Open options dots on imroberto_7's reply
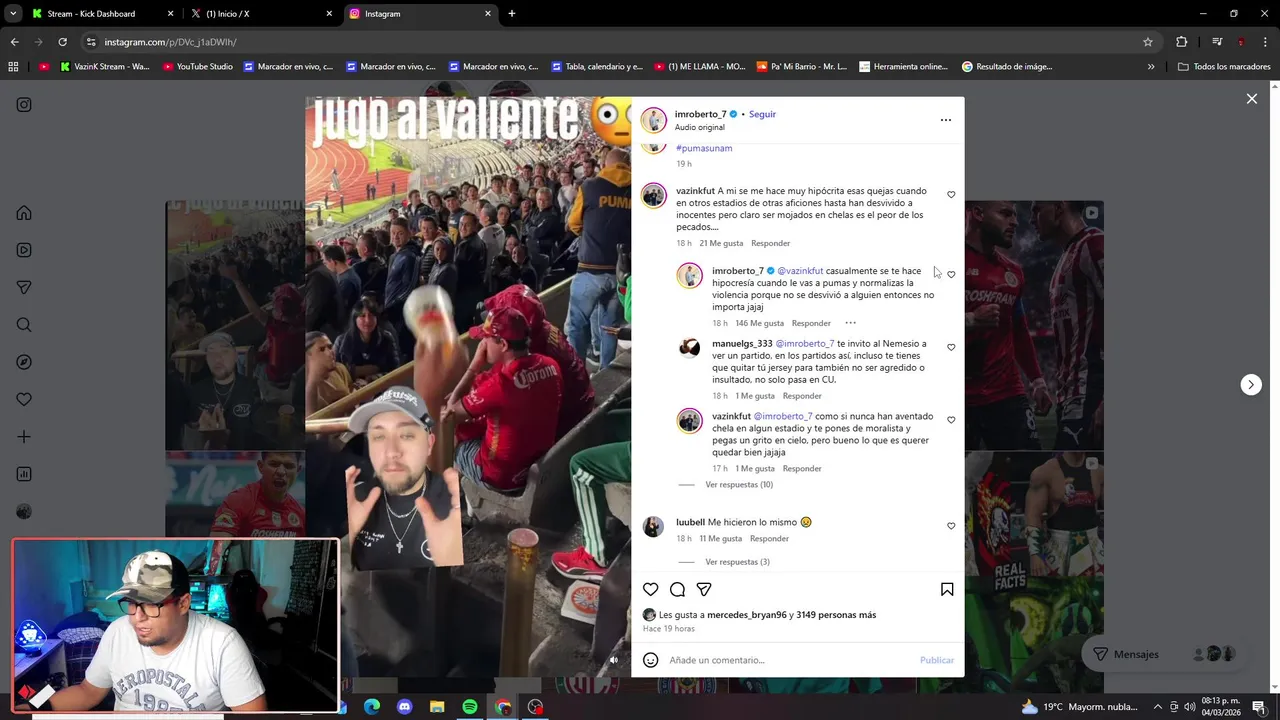The height and width of the screenshot is (720, 1280). [850, 323]
